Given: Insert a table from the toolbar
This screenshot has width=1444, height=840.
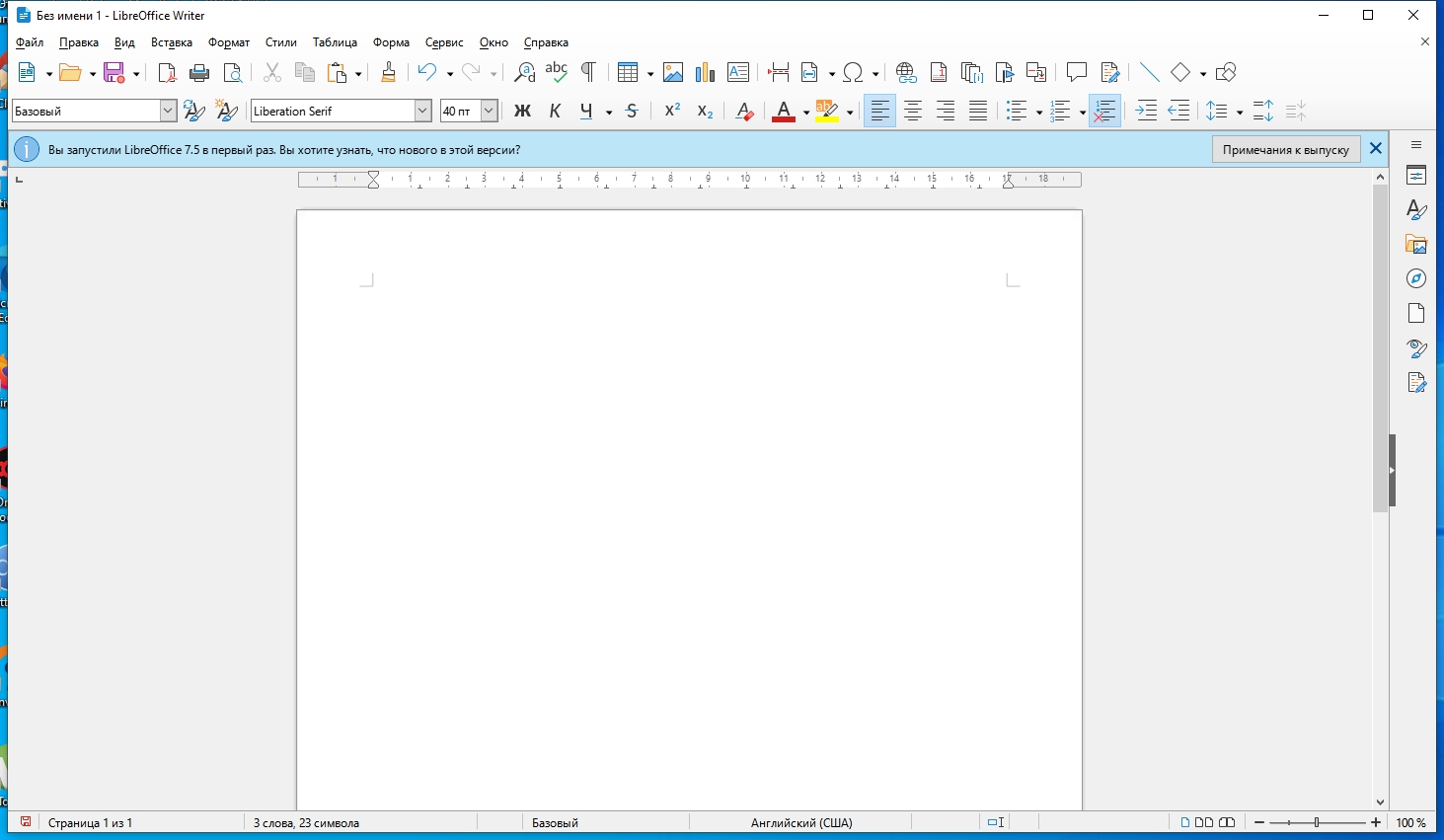Looking at the screenshot, I should [627, 73].
